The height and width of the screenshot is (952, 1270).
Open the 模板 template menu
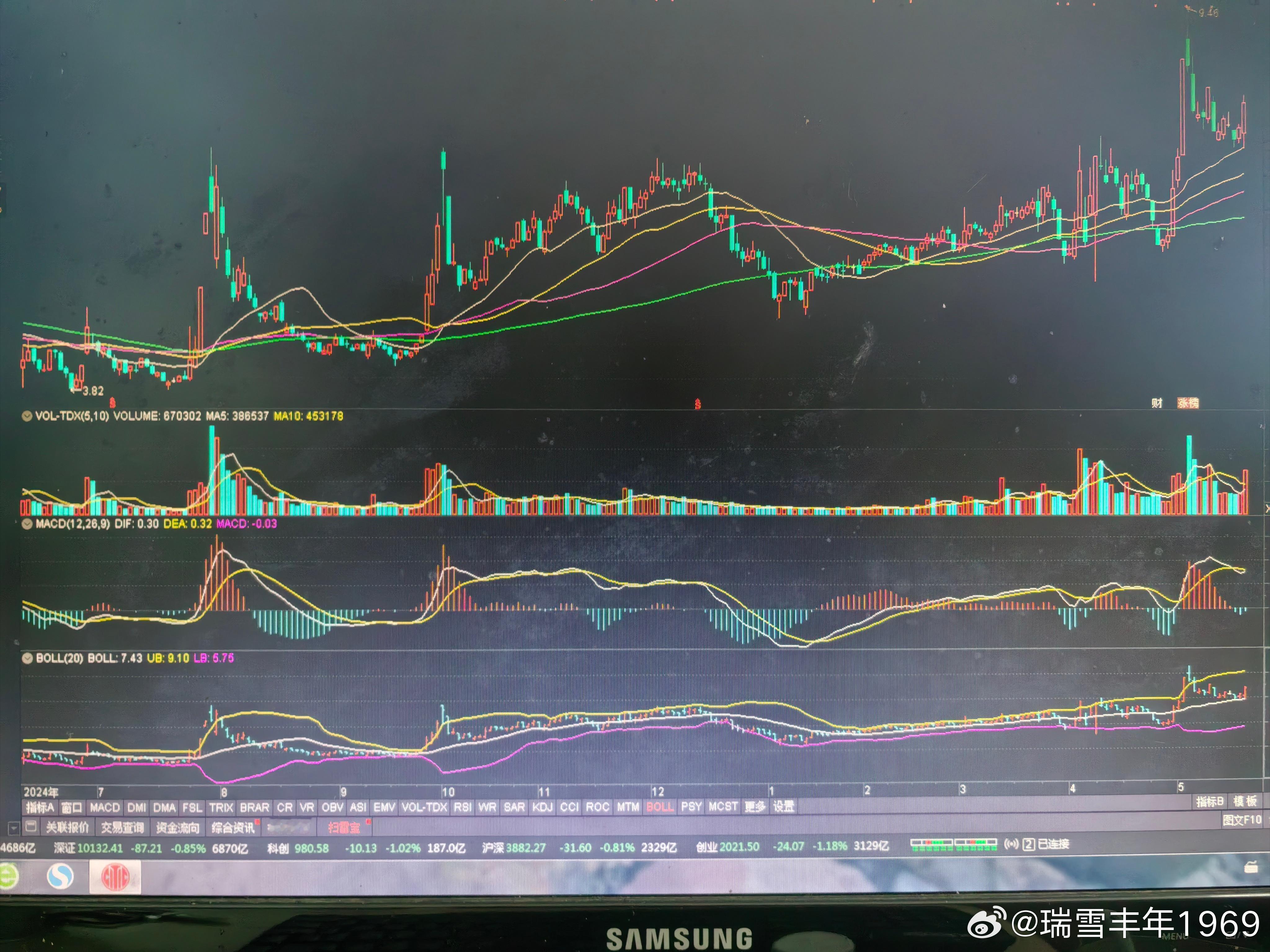point(1245,801)
